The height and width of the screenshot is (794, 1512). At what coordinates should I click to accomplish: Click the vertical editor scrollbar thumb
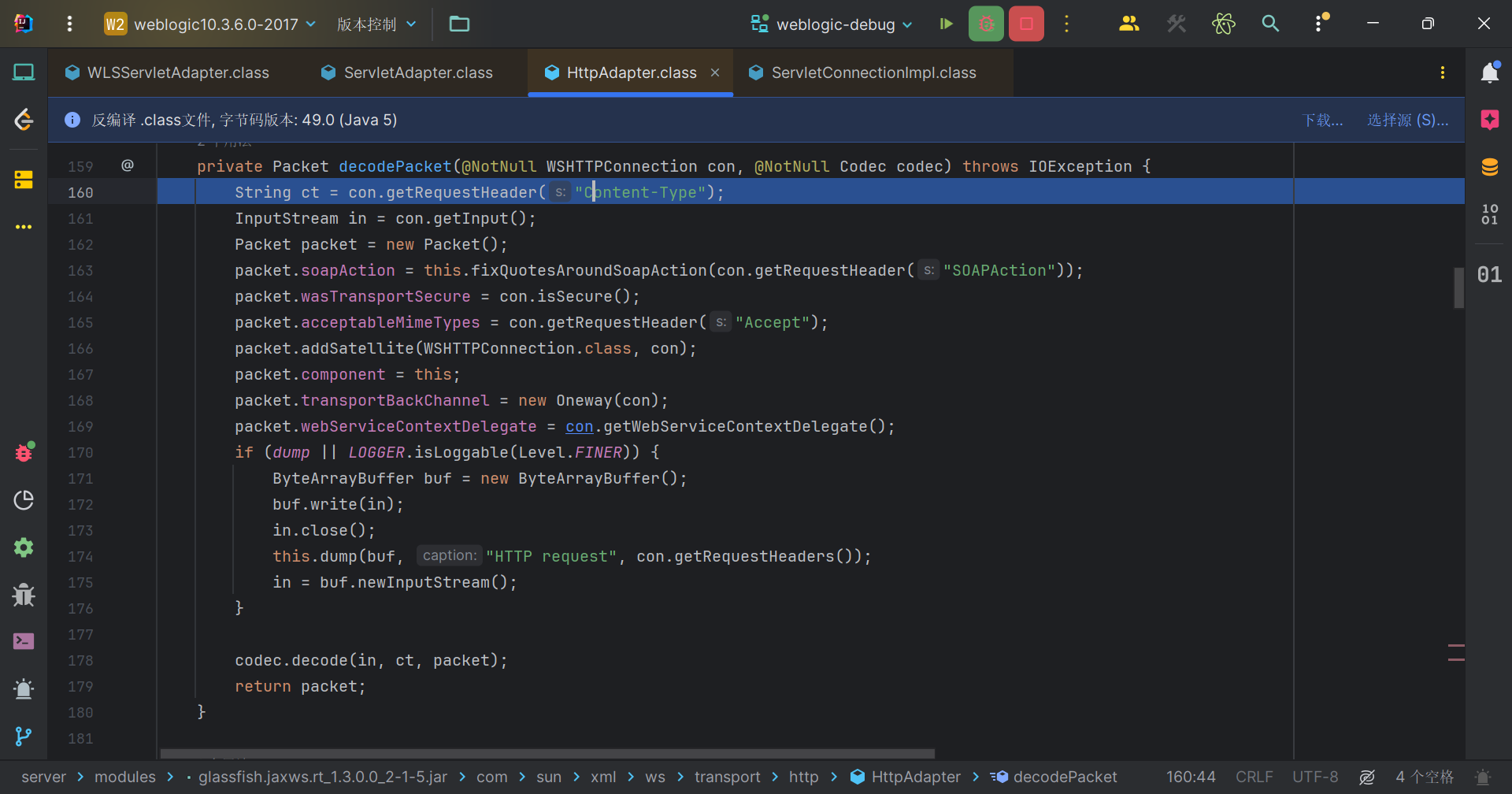click(1458, 288)
